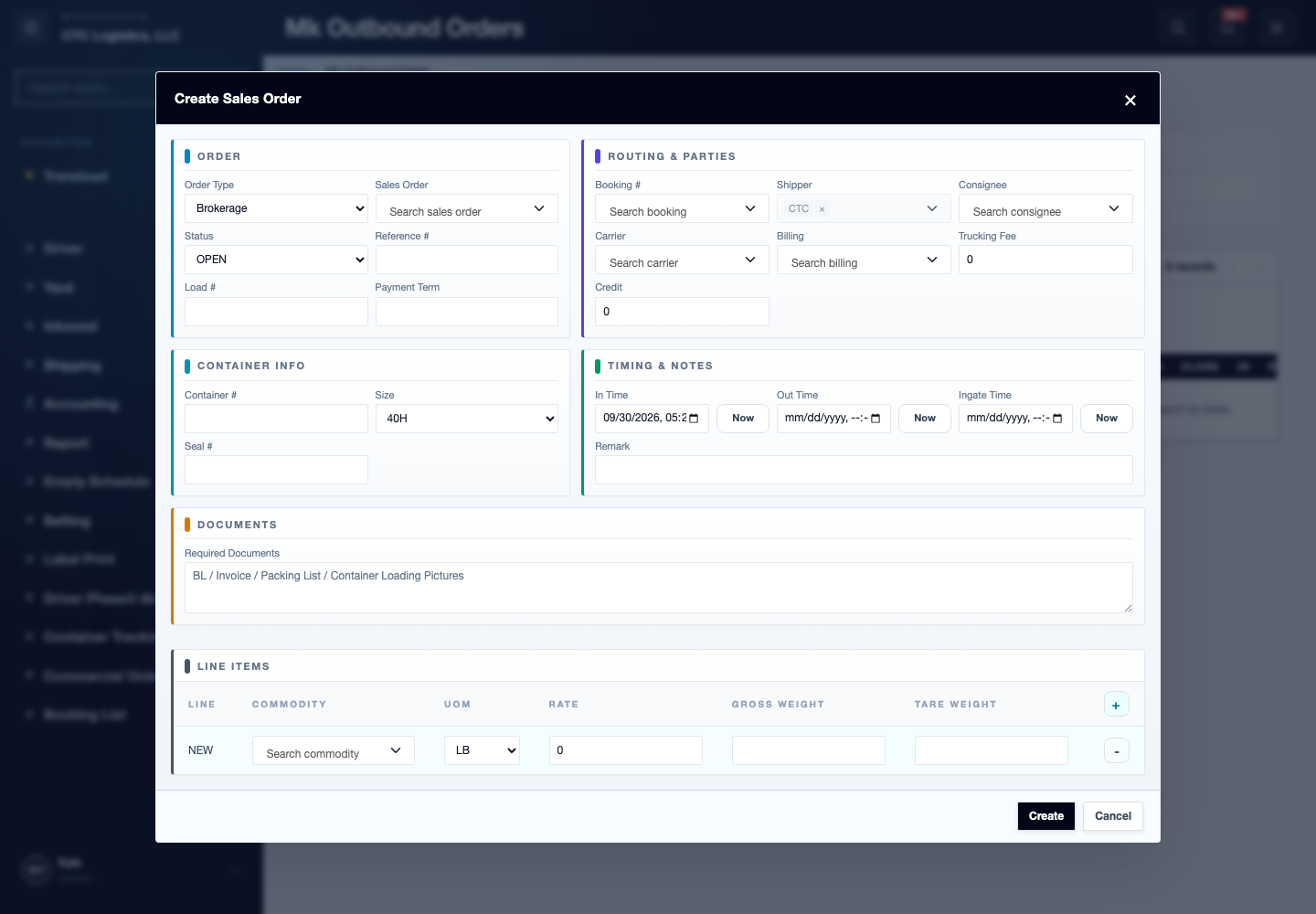The height and width of the screenshot is (914, 1316).
Task: Open the Search commodity dropdown
Action: pos(333,750)
